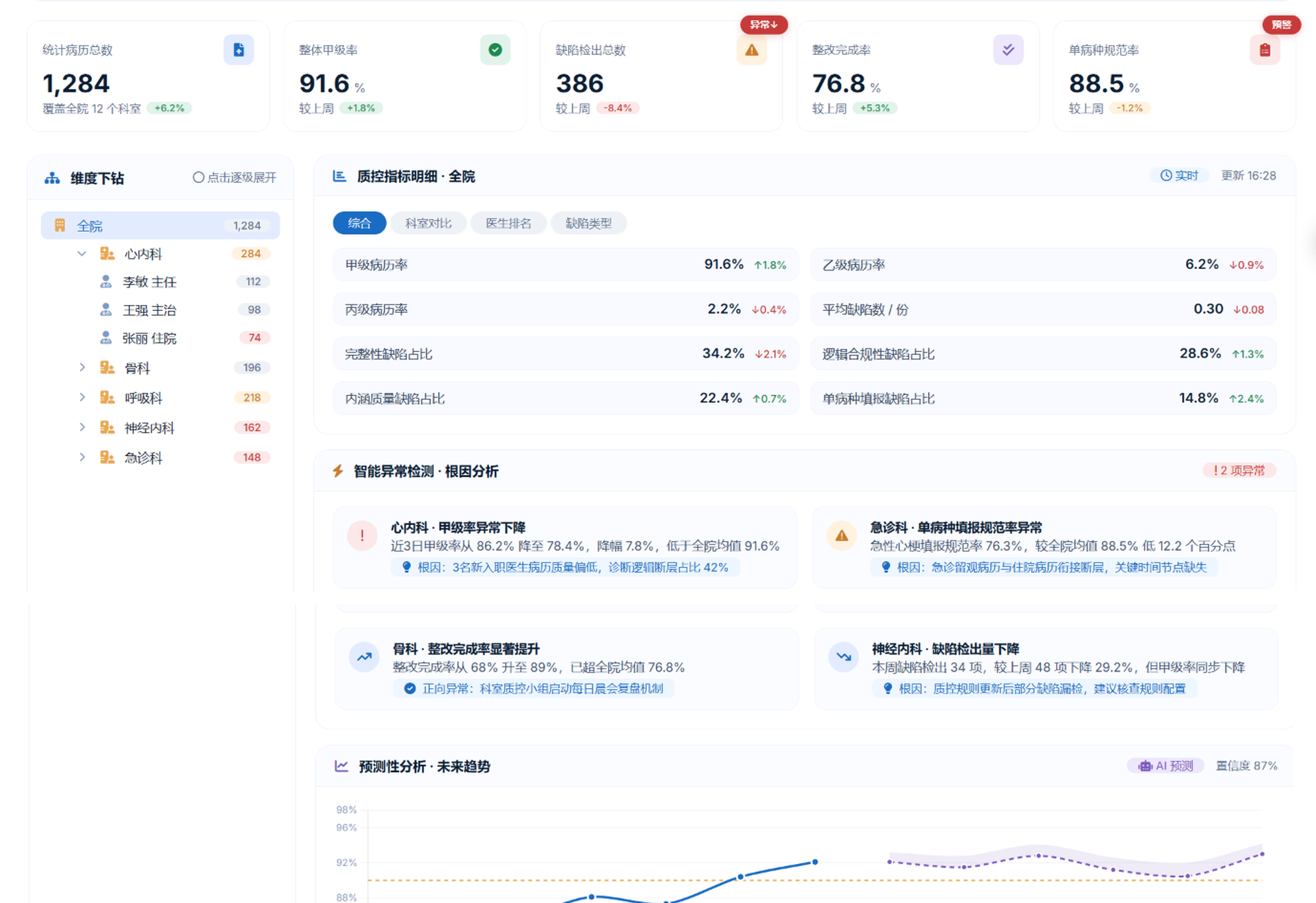This screenshot has width=1316, height=903.
Task: Click the 点击逐级展开 hint
Action: (x=235, y=178)
